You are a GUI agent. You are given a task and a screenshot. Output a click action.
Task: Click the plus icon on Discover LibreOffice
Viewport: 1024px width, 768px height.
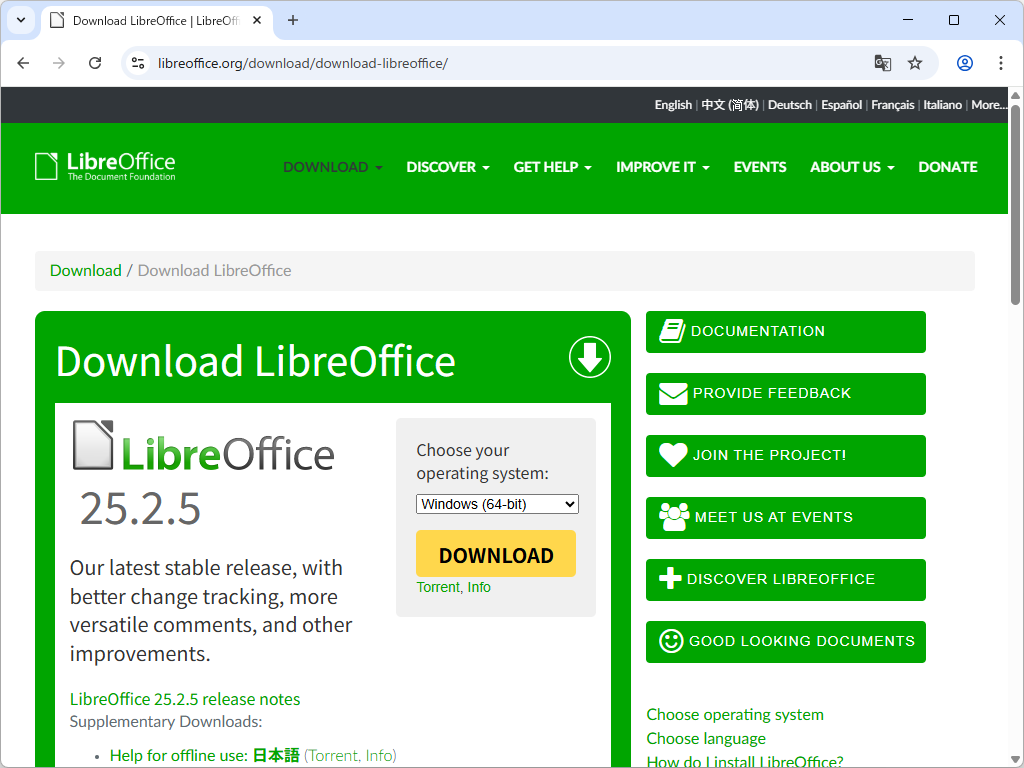pyautogui.click(x=672, y=579)
